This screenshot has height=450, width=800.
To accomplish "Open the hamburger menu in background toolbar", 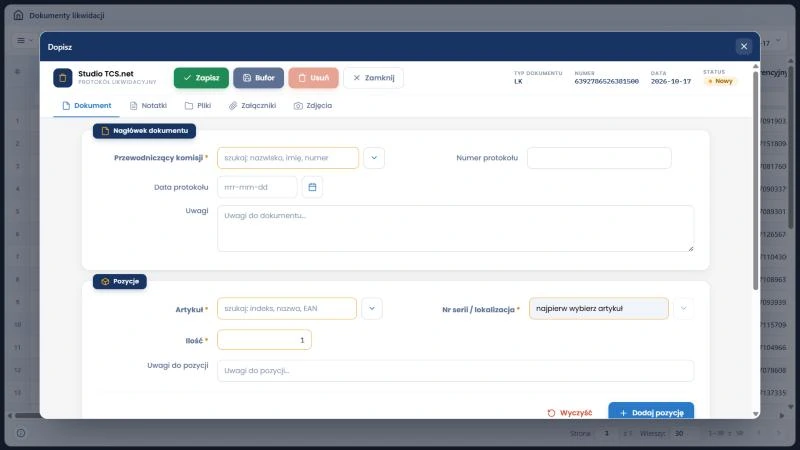I will (x=21, y=40).
